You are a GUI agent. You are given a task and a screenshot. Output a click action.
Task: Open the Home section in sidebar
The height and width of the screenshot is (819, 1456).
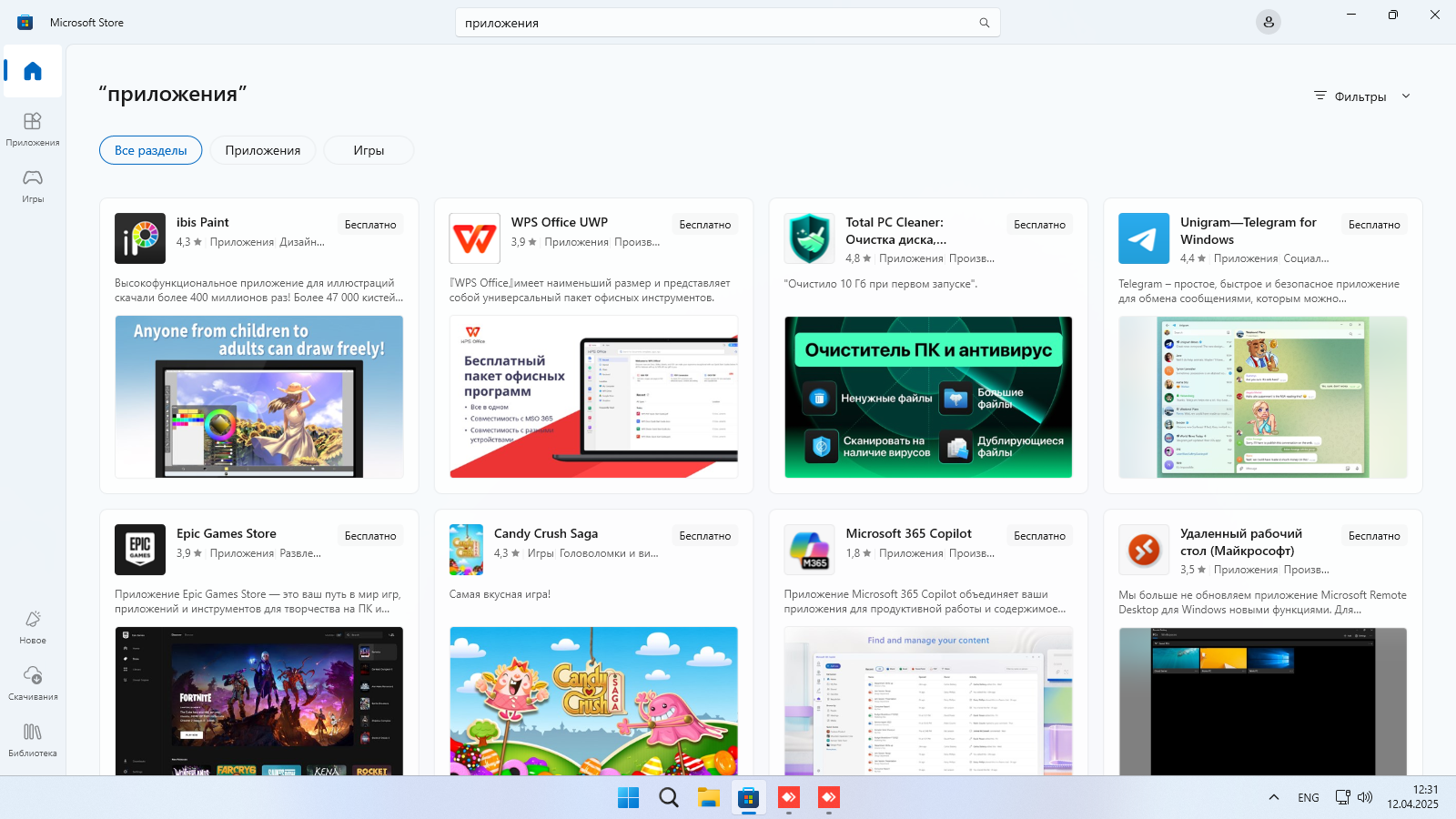33,71
